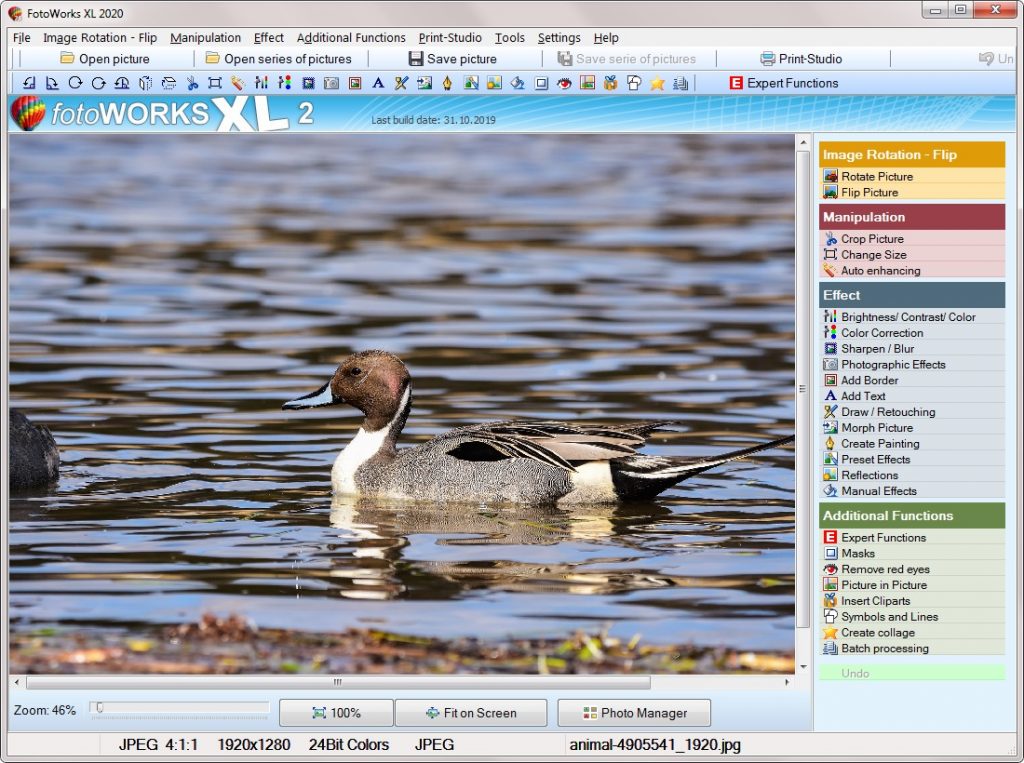
Task: Open the Effect menu
Action: (267, 37)
